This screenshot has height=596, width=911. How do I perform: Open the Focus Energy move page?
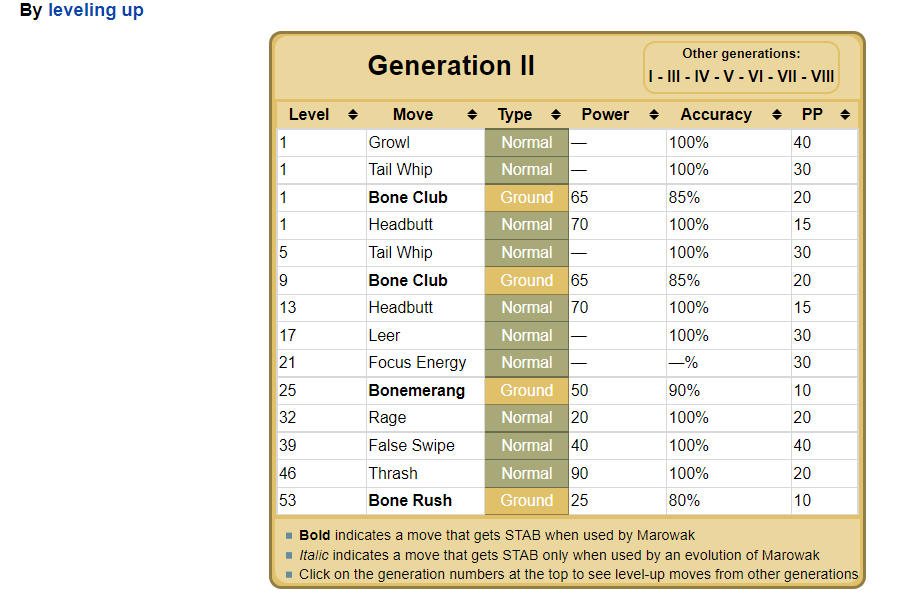pos(417,362)
